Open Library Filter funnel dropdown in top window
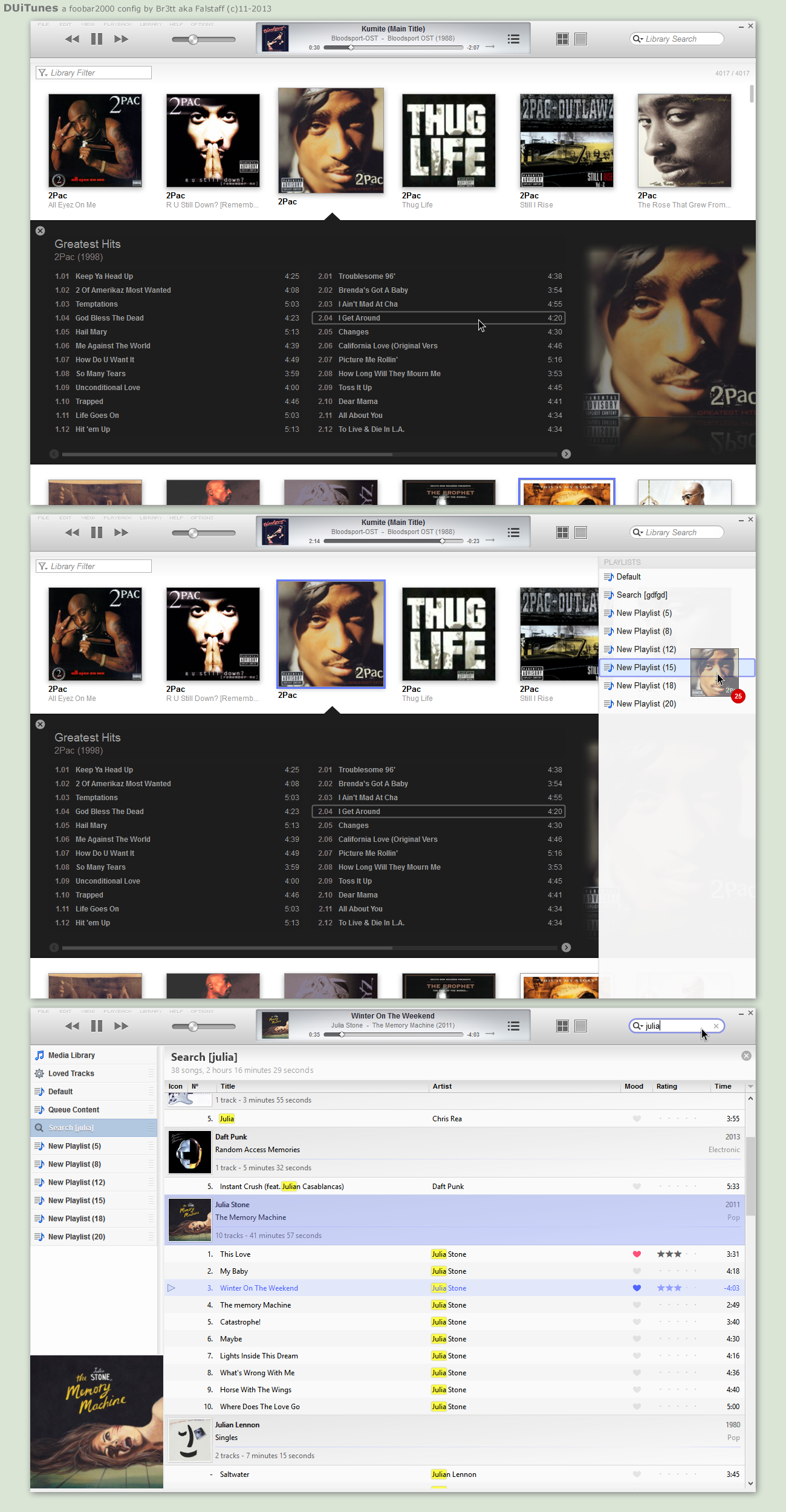This screenshot has height=1512, width=786. (43, 73)
